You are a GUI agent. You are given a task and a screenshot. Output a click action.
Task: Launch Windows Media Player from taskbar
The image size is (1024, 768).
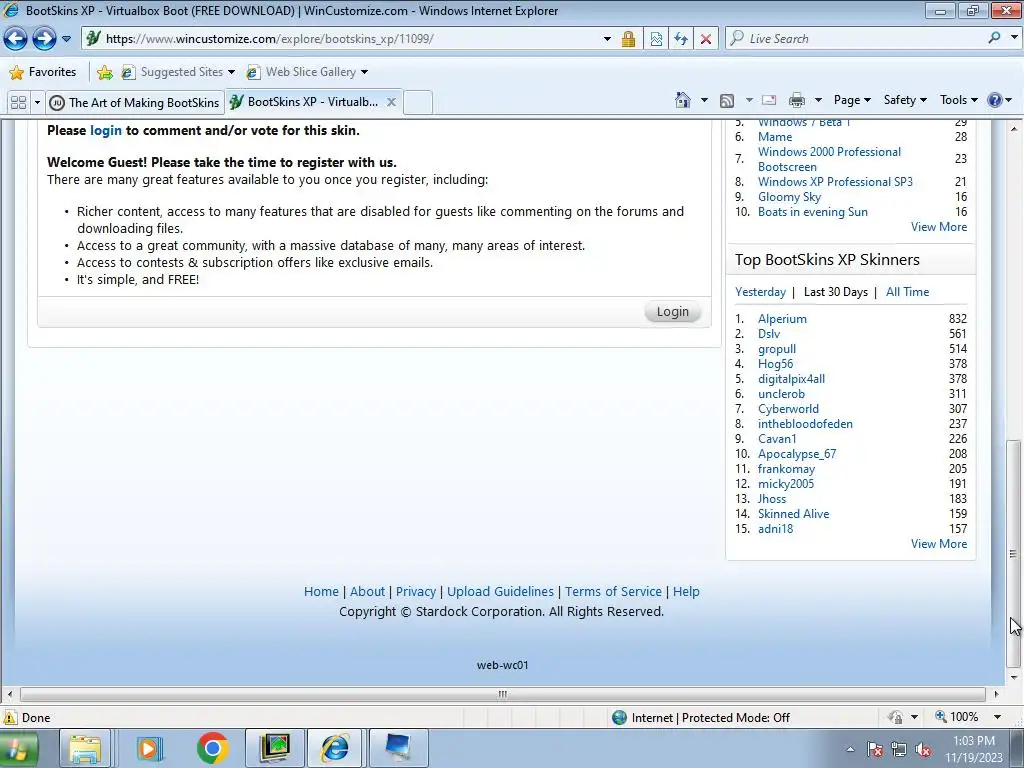[149, 748]
